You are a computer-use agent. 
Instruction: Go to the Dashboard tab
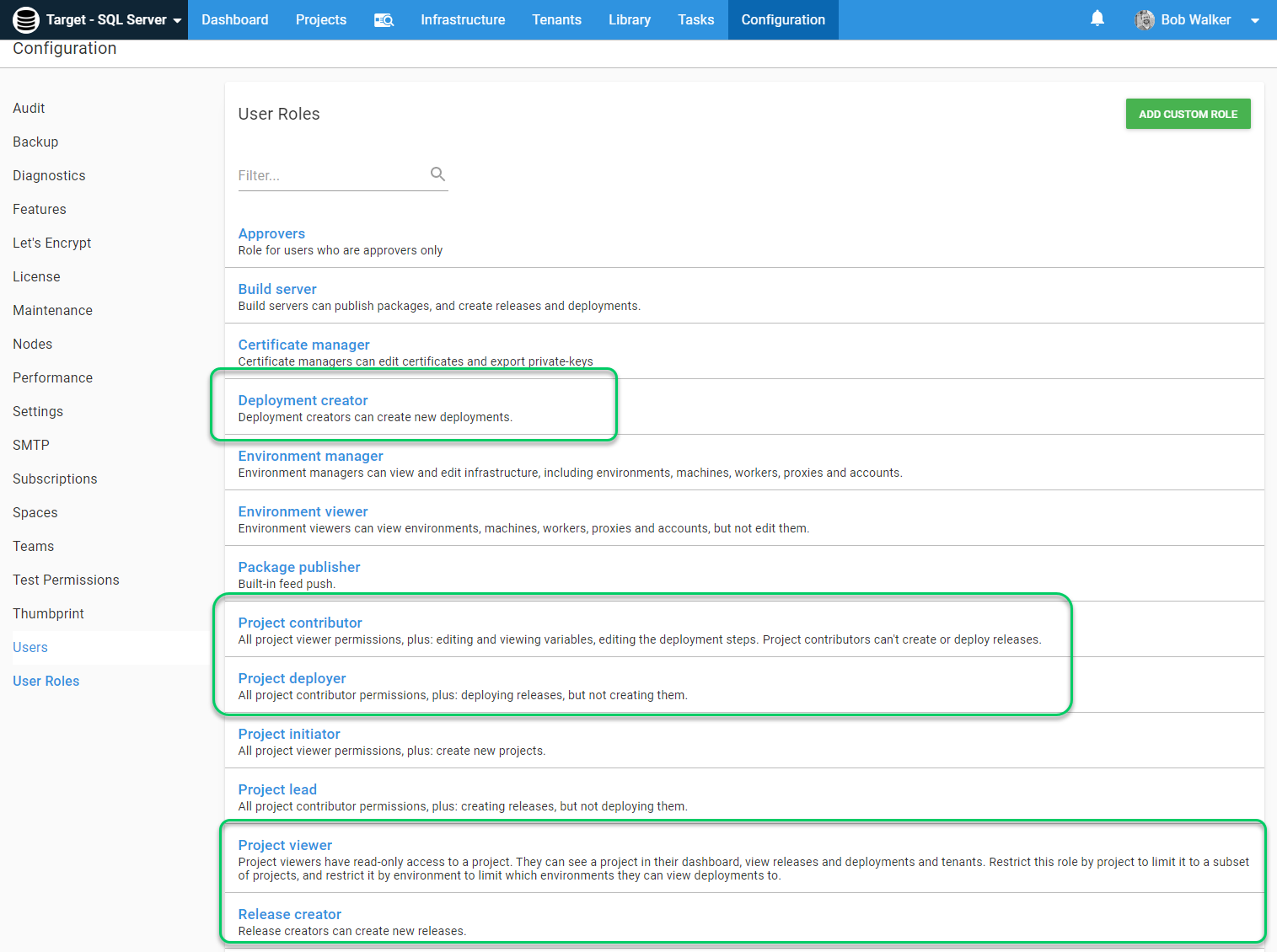click(x=234, y=19)
